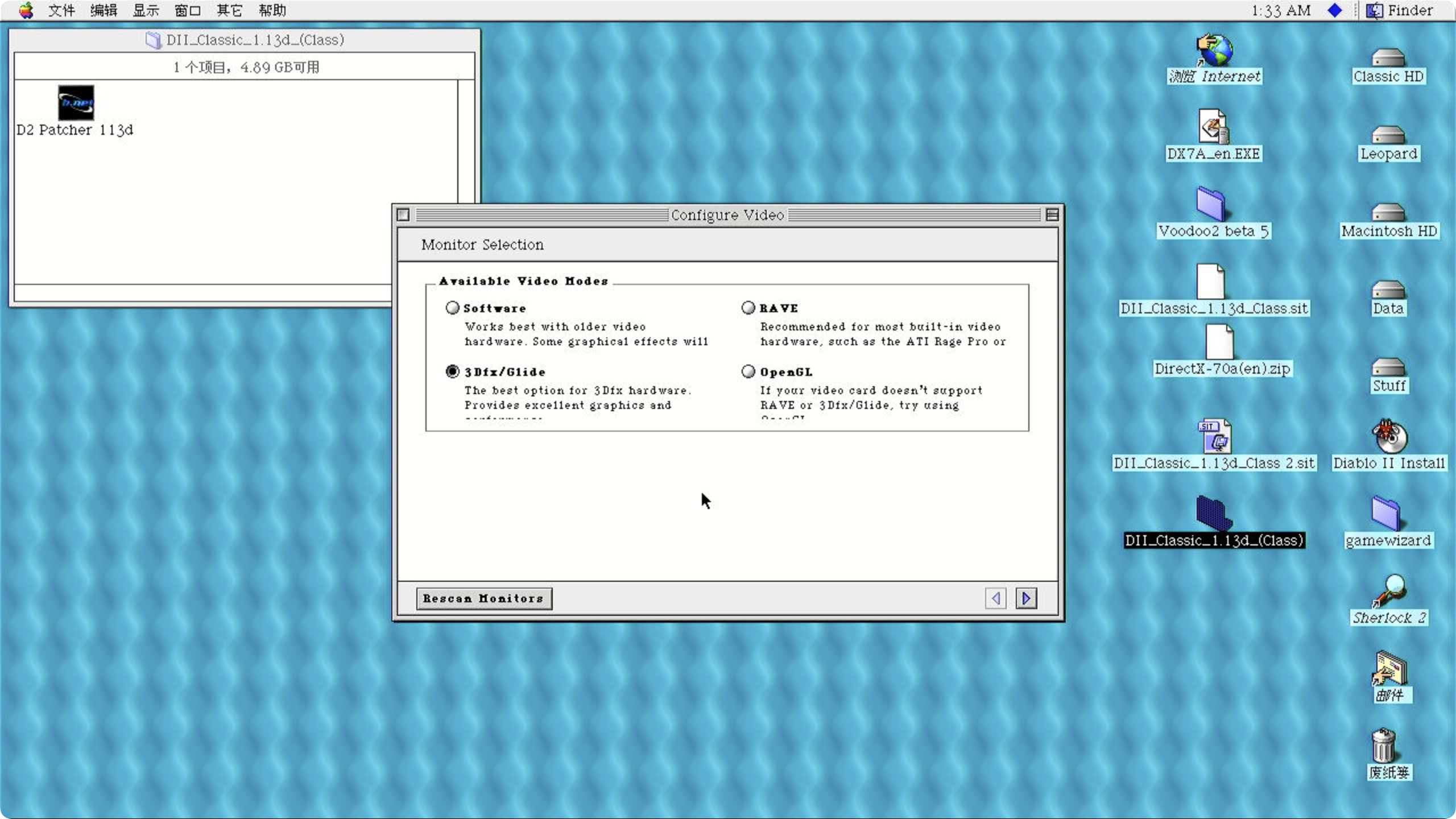The image size is (1456, 819).
Task: Collapse the Configure Video window
Action: click(x=1052, y=215)
